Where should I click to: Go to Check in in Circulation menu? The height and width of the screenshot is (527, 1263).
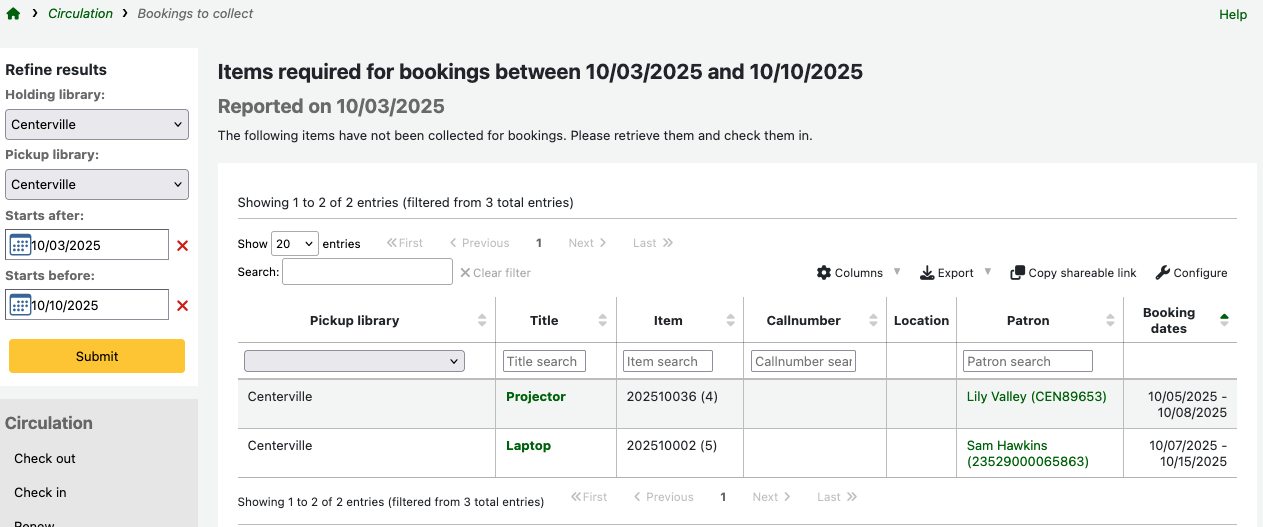coord(40,493)
